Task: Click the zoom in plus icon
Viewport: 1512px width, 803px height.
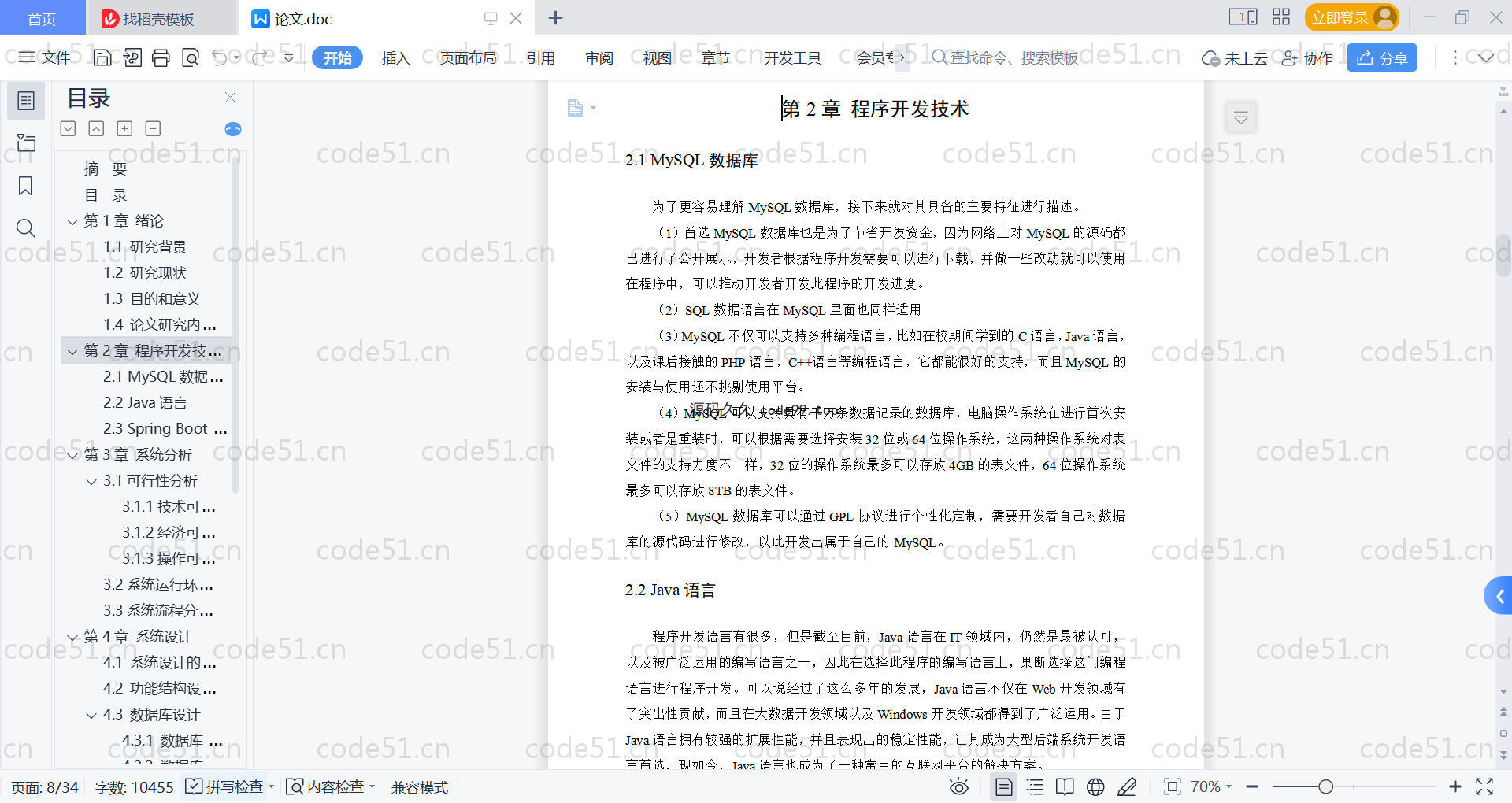Action: click(1455, 786)
